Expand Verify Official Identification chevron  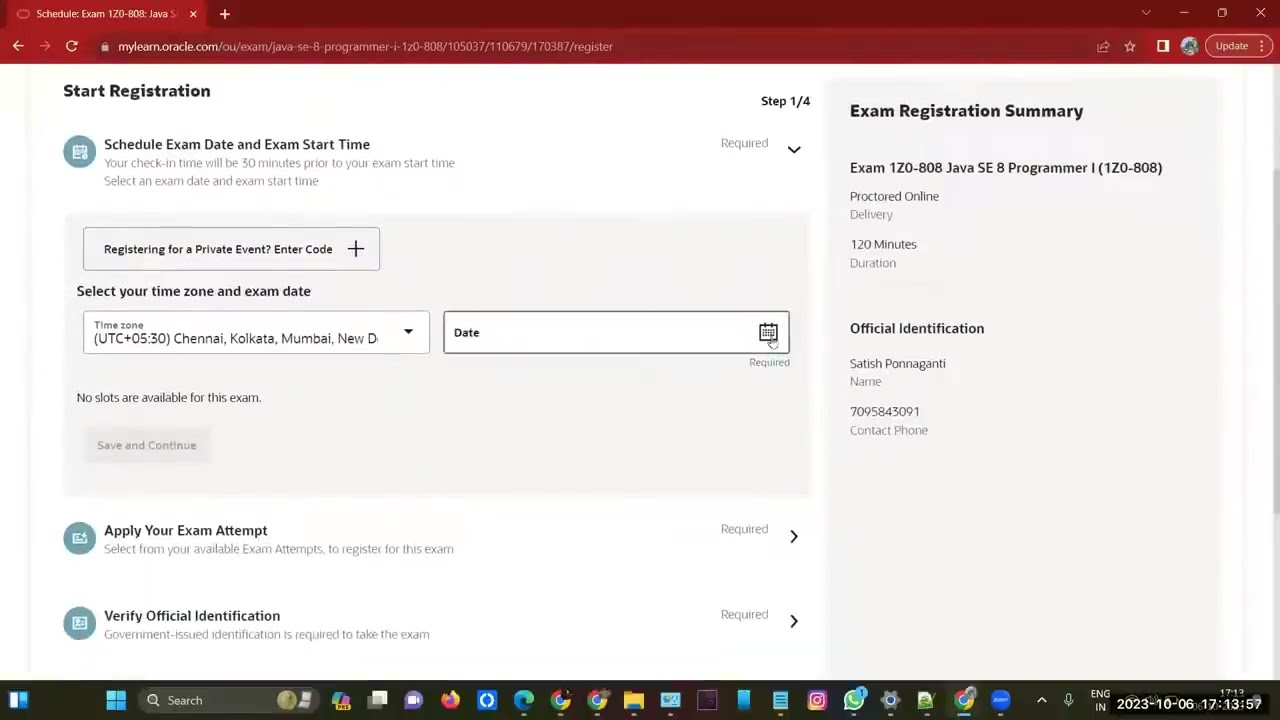tap(794, 621)
